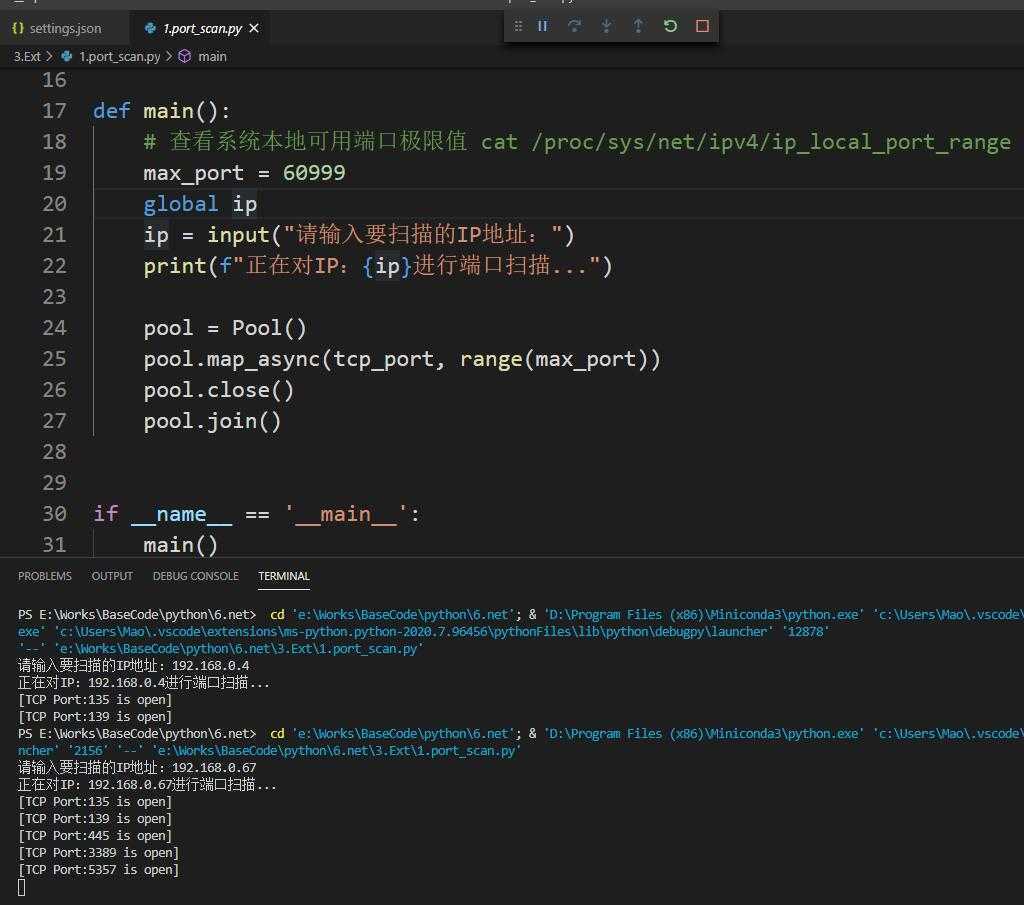Click line number 30 in the gutter
Screen dimensions: 1024x905
[54, 514]
